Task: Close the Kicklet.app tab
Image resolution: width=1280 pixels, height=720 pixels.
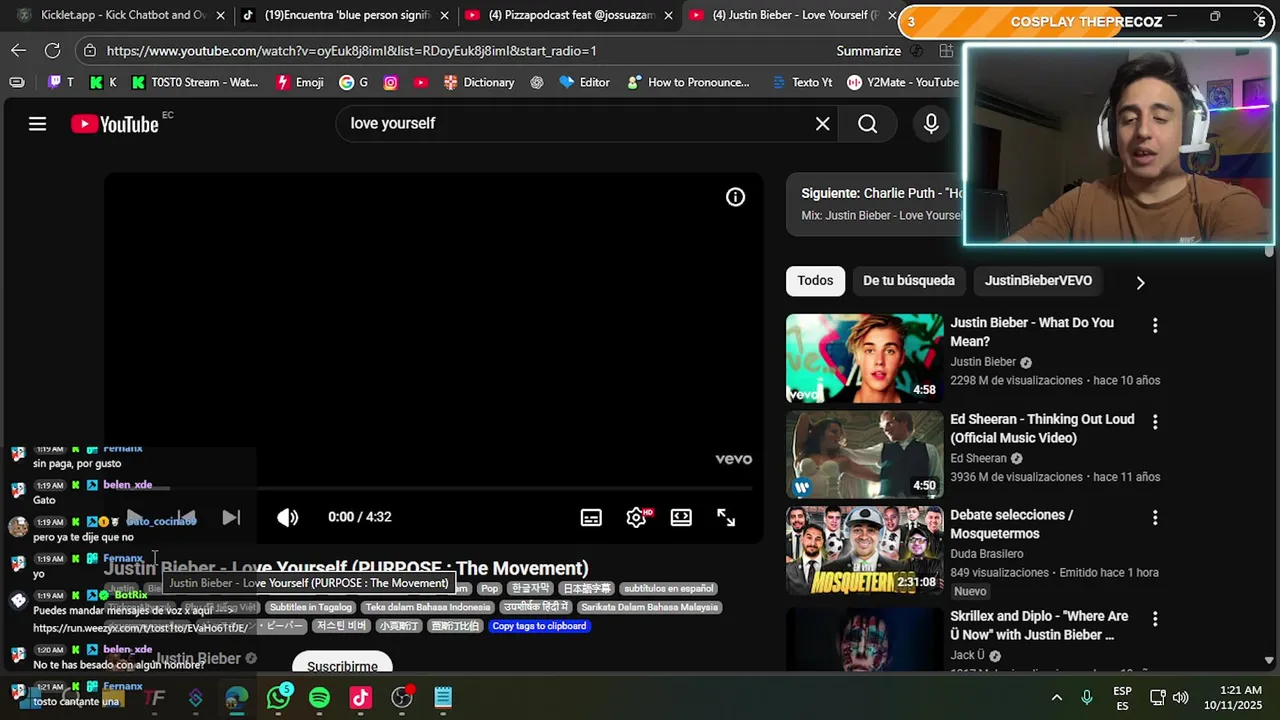Action: point(221,15)
